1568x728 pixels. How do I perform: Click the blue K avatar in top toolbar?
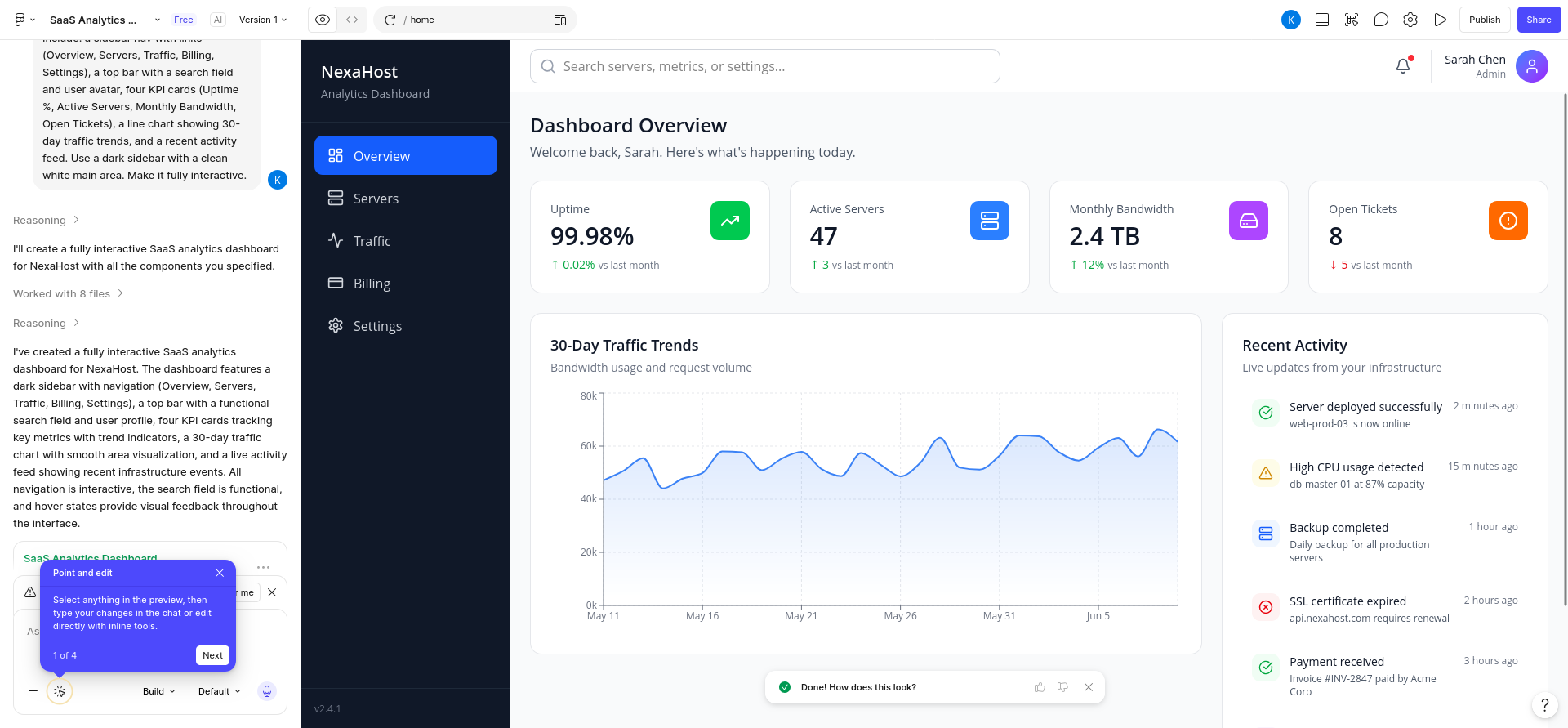tap(1291, 20)
